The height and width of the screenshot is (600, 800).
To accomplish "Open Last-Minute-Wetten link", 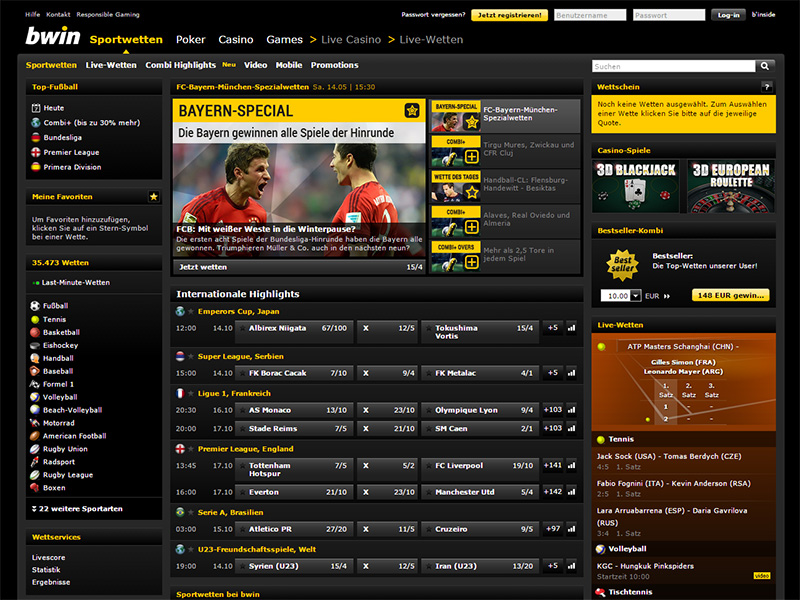I will (76, 282).
